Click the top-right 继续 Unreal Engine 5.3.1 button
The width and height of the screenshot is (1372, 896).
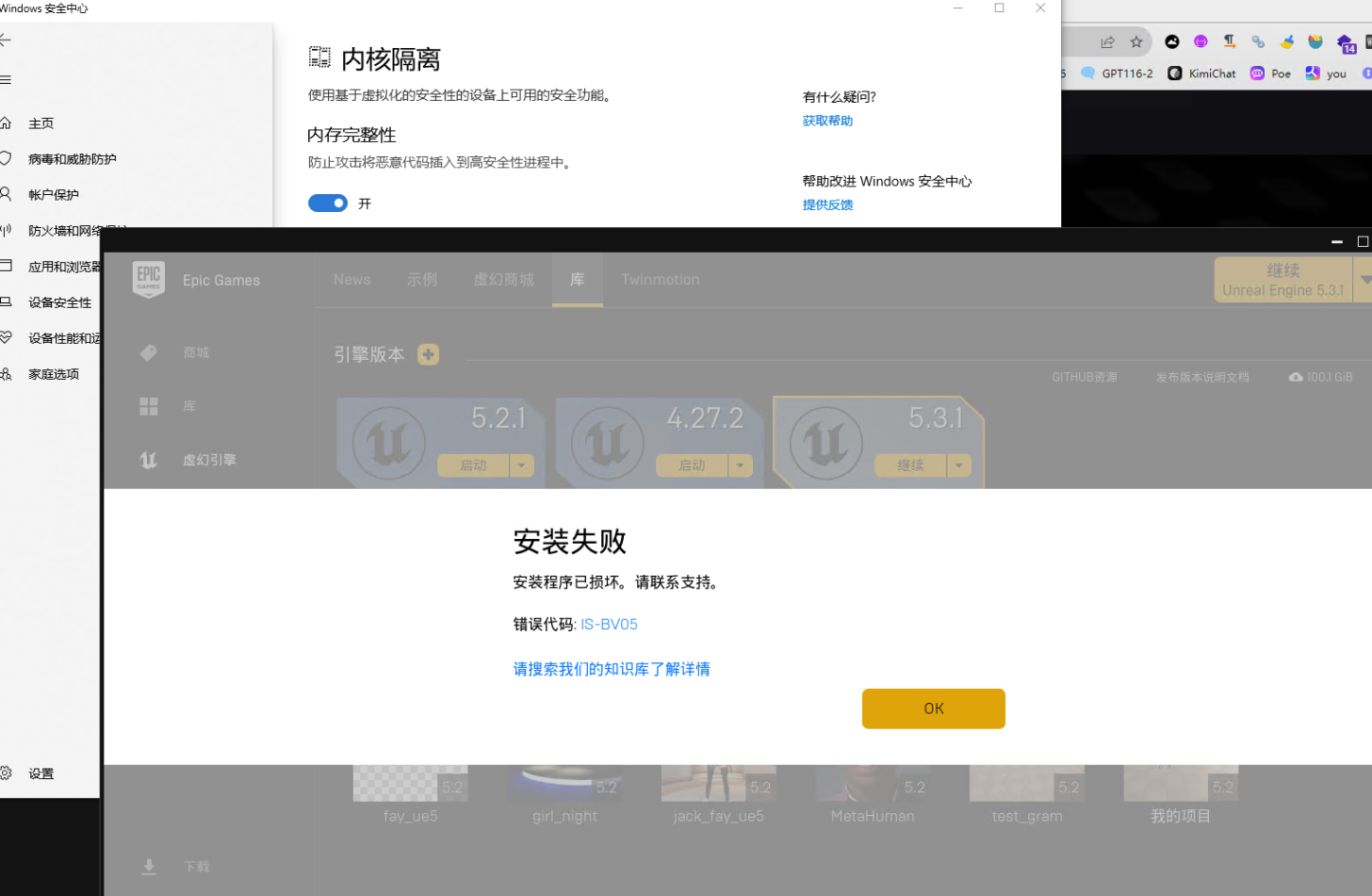pyautogui.click(x=1283, y=280)
